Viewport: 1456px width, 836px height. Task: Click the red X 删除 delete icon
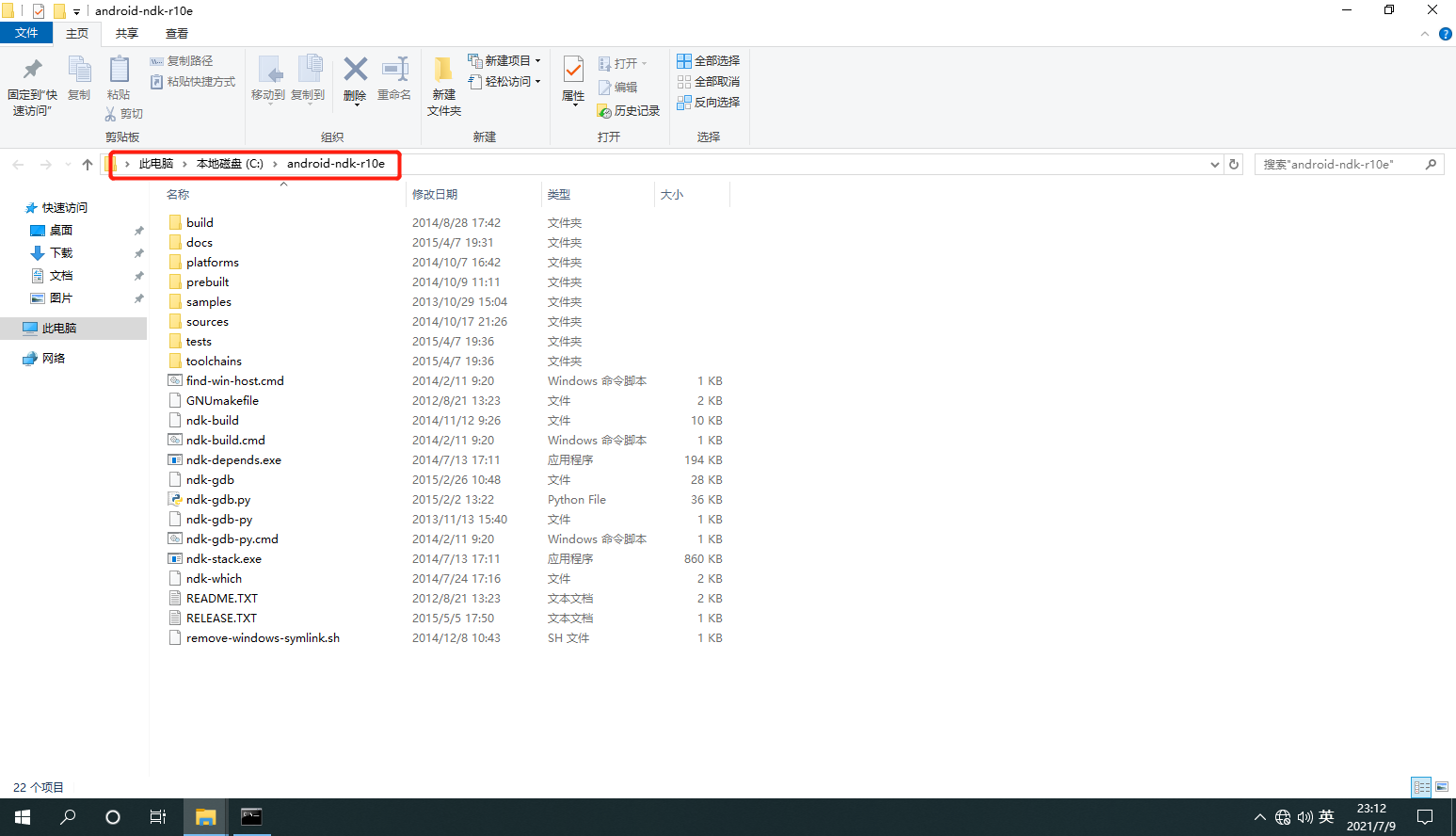[355, 70]
